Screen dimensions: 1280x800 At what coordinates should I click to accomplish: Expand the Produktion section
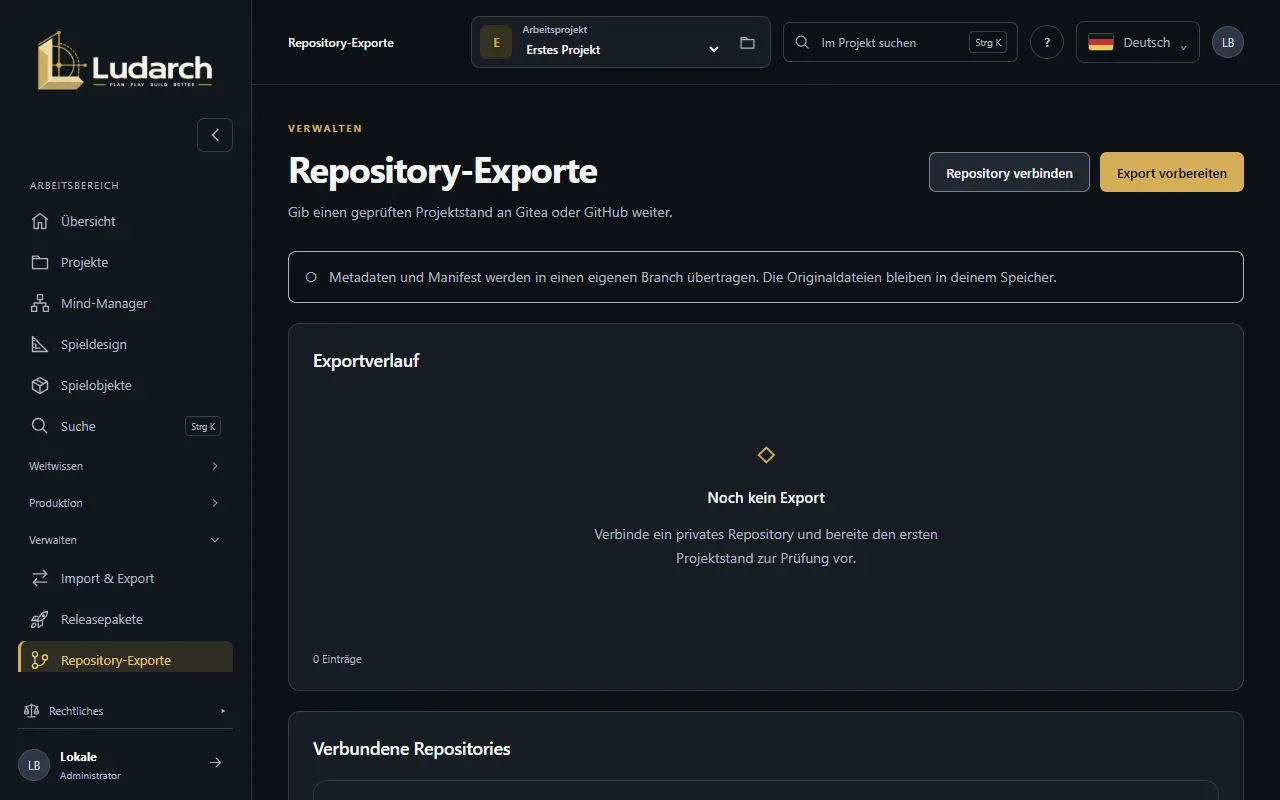click(125, 503)
